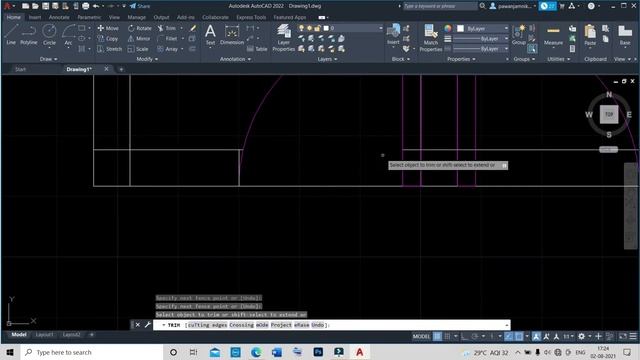
Task: Expand the Block panel
Action: point(401,59)
